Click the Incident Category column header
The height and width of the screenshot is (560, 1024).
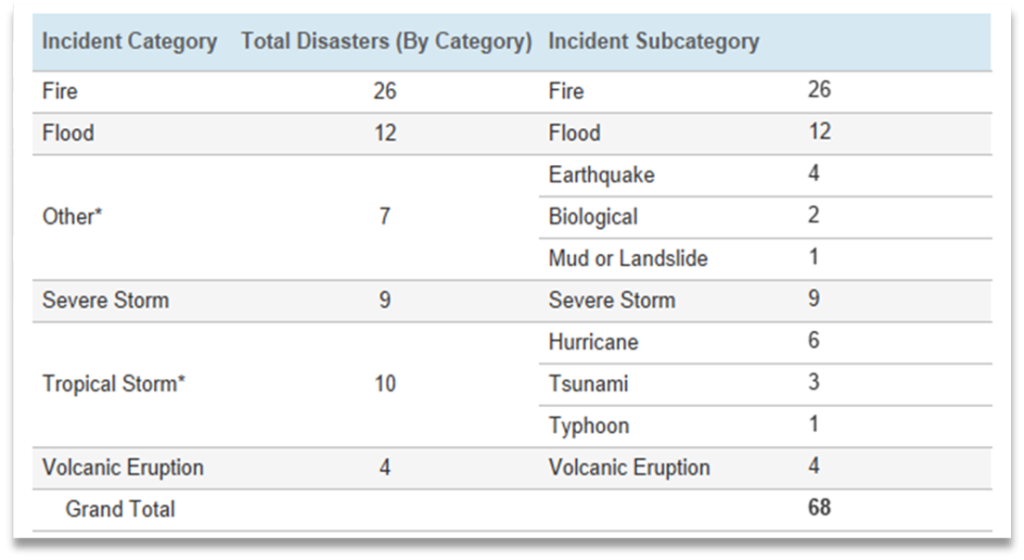click(x=129, y=42)
